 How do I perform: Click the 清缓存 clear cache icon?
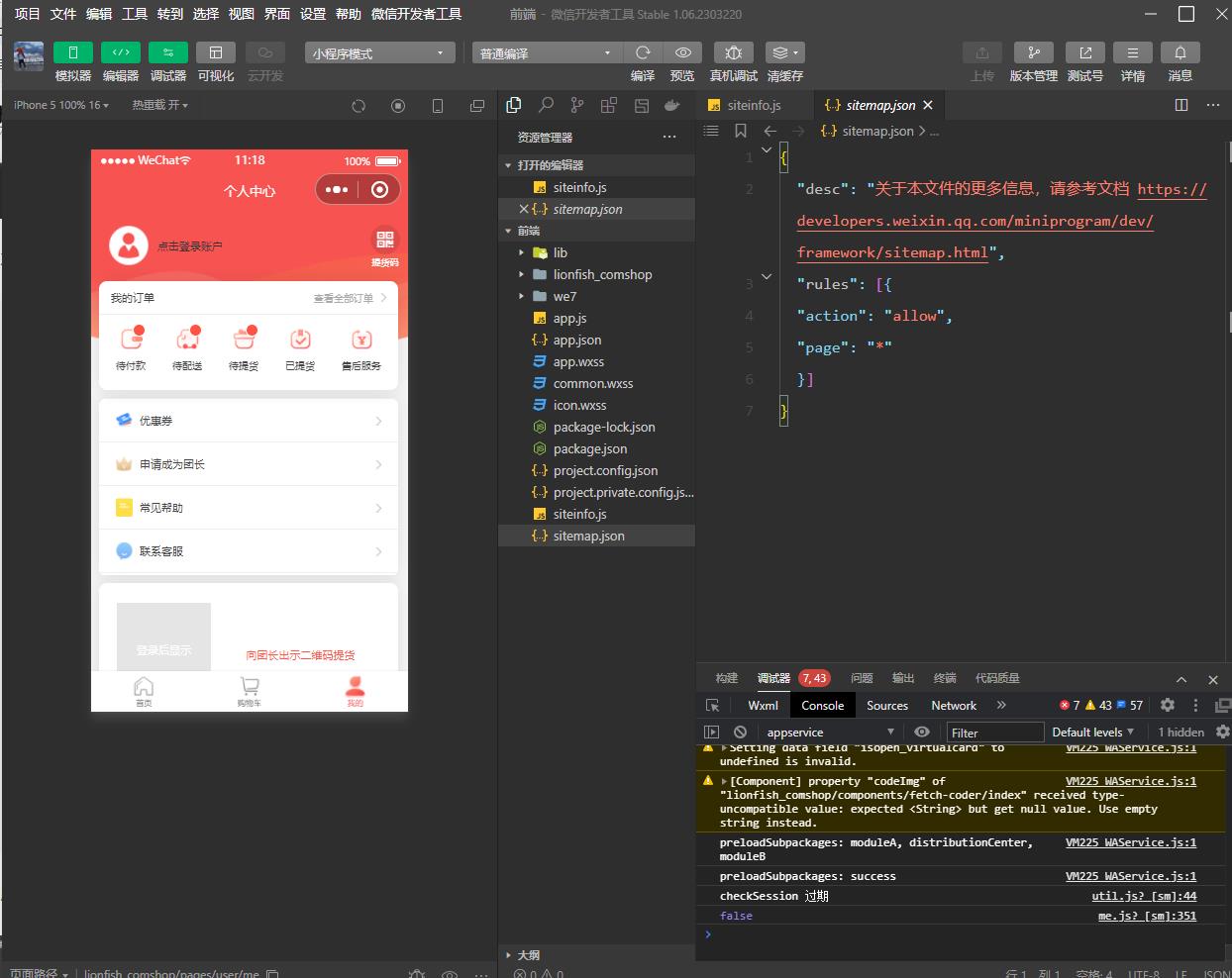[785, 52]
